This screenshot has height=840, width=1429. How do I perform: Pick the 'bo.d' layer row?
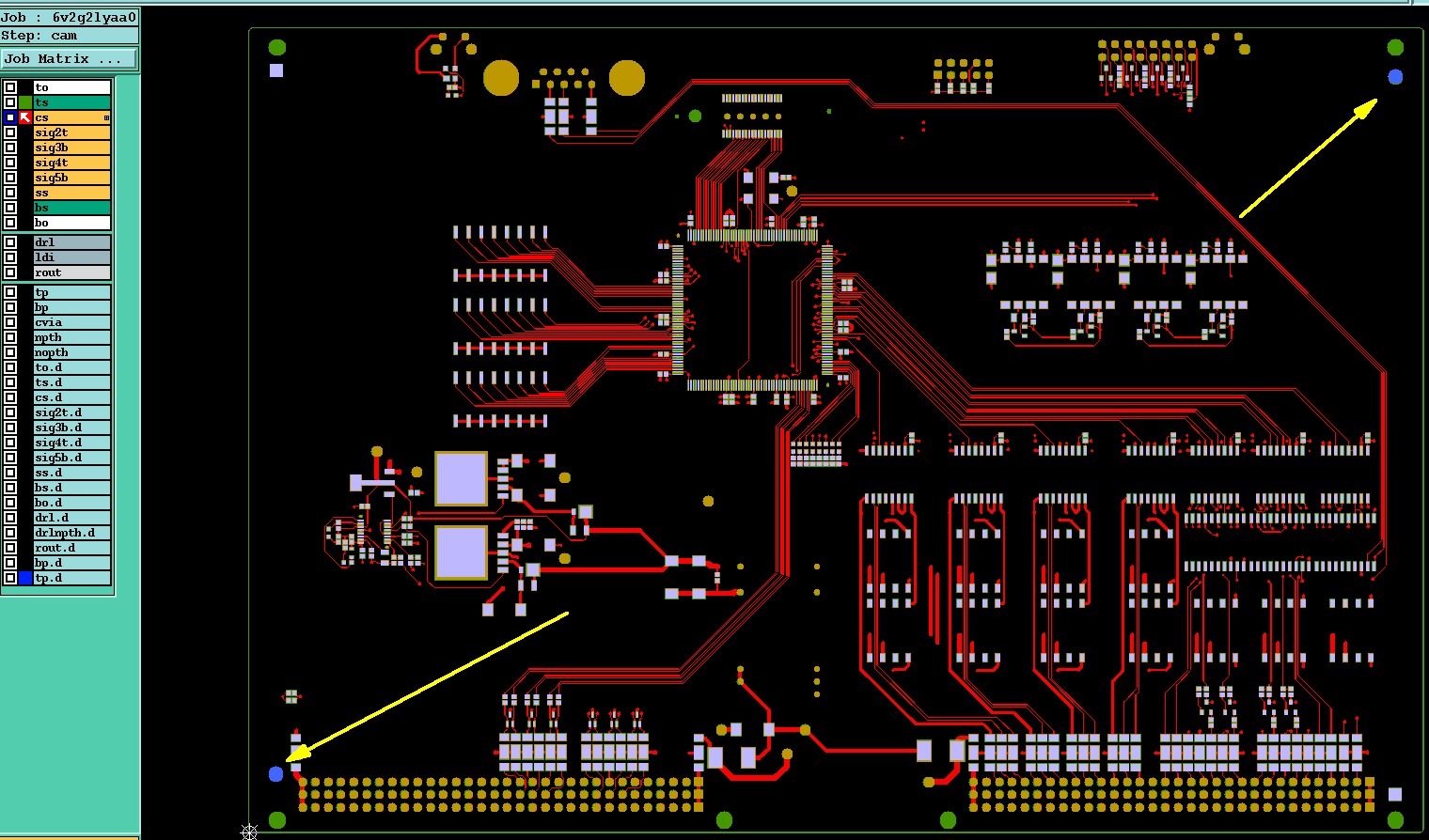tap(72, 503)
